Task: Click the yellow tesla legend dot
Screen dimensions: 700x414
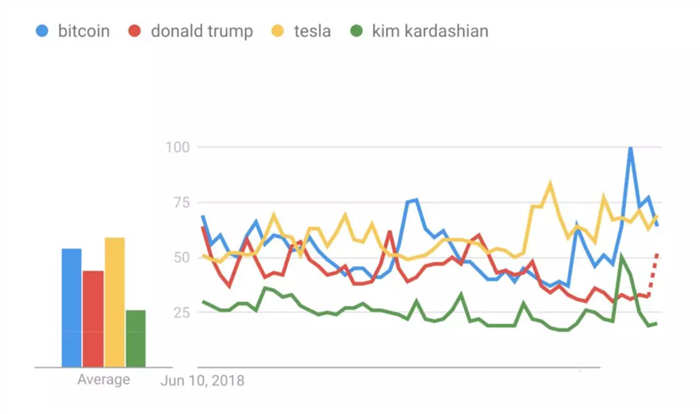Action: pos(278,31)
